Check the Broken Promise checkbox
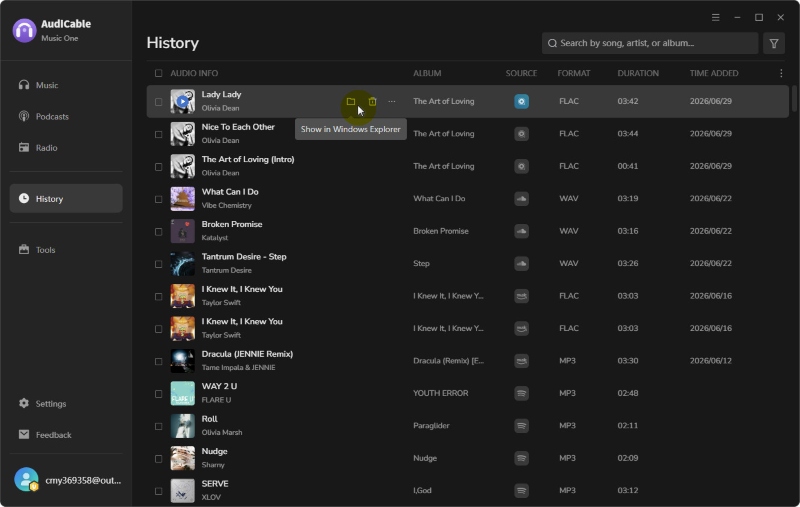 (x=158, y=232)
